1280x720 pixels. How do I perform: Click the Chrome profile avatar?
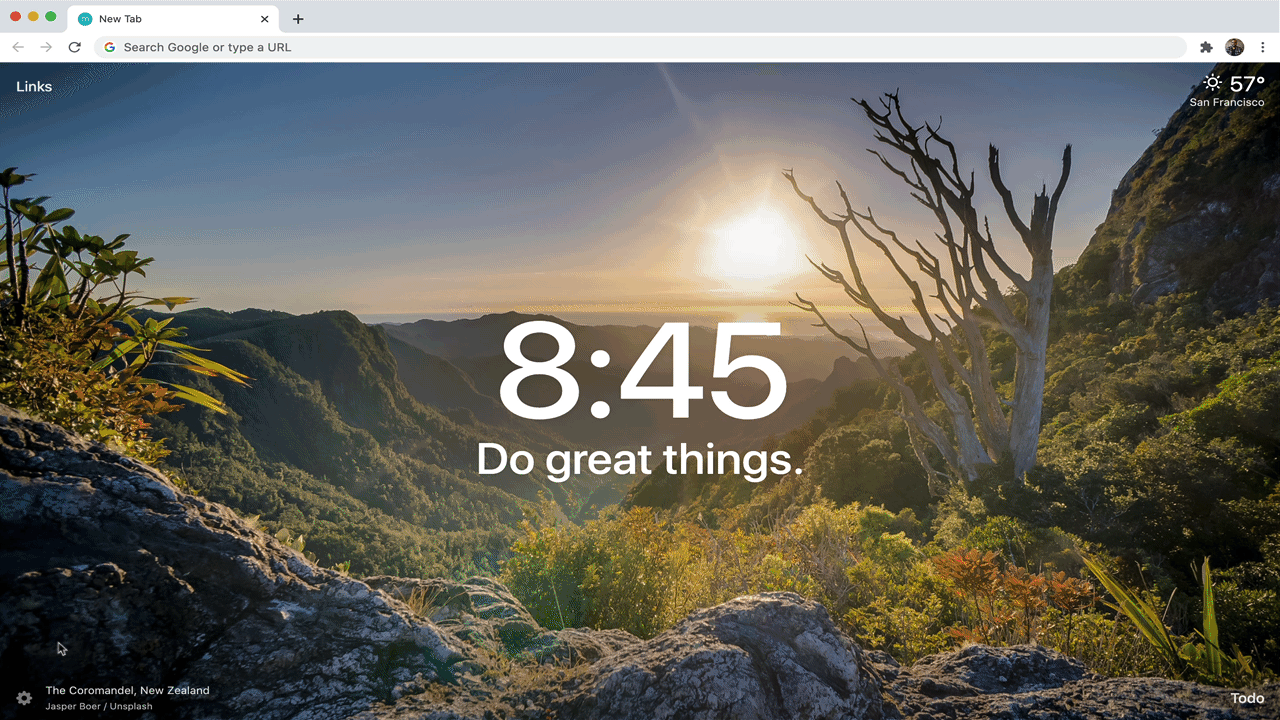pyautogui.click(x=1234, y=47)
